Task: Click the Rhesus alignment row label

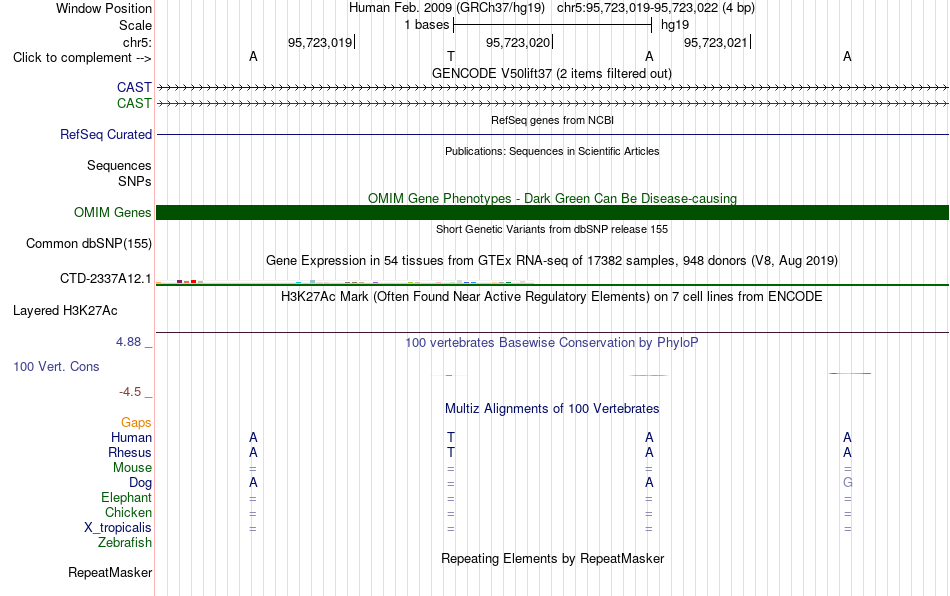Action: [x=130, y=452]
